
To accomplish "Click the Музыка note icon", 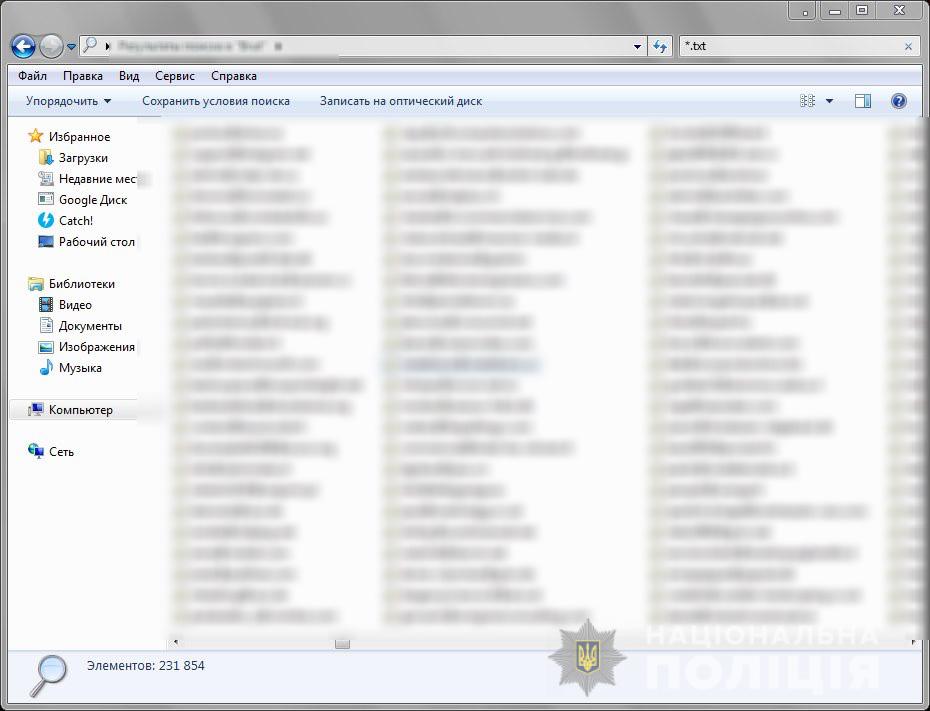I will tap(46, 368).
